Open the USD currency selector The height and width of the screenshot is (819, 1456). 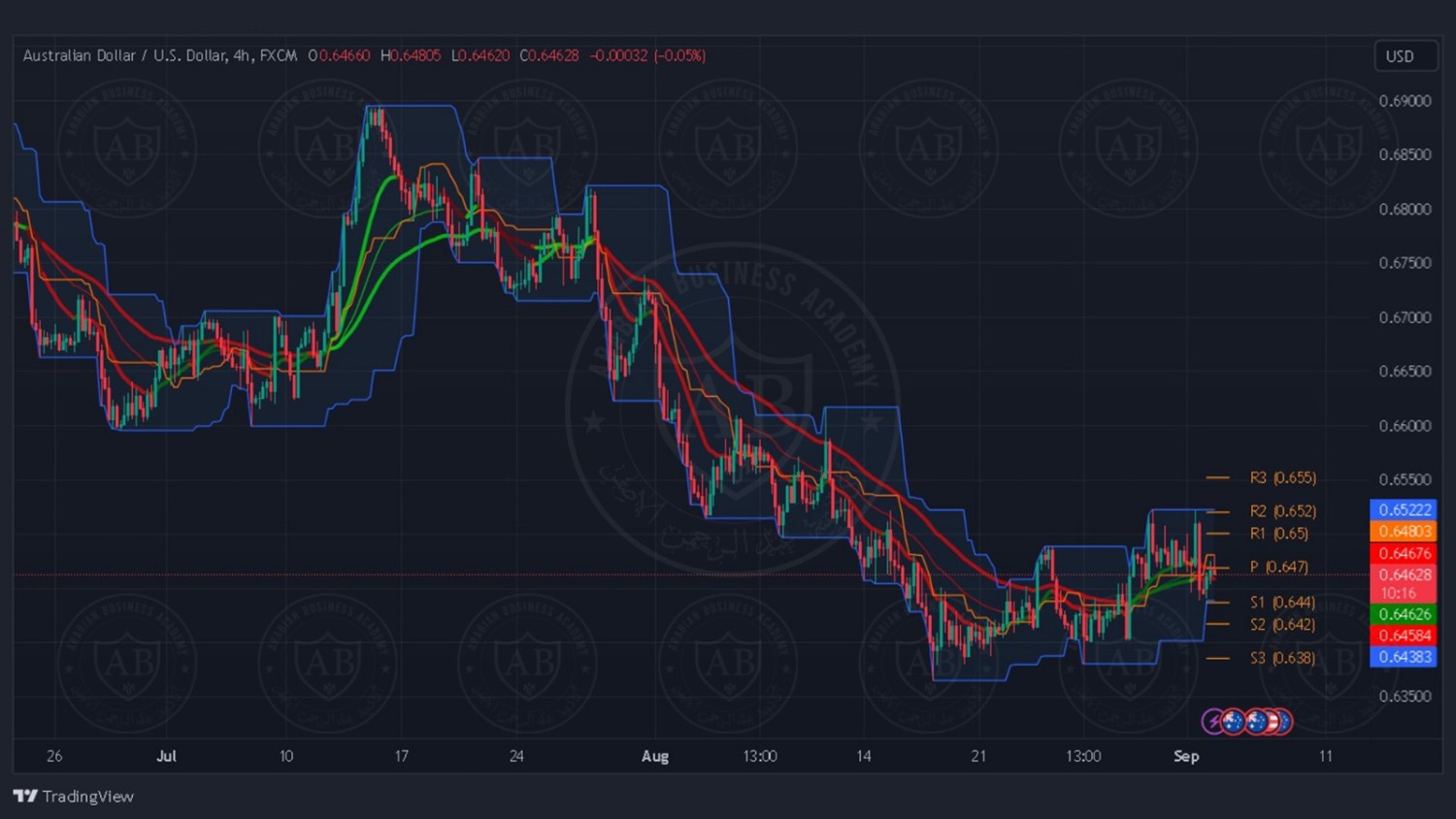click(1406, 56)
